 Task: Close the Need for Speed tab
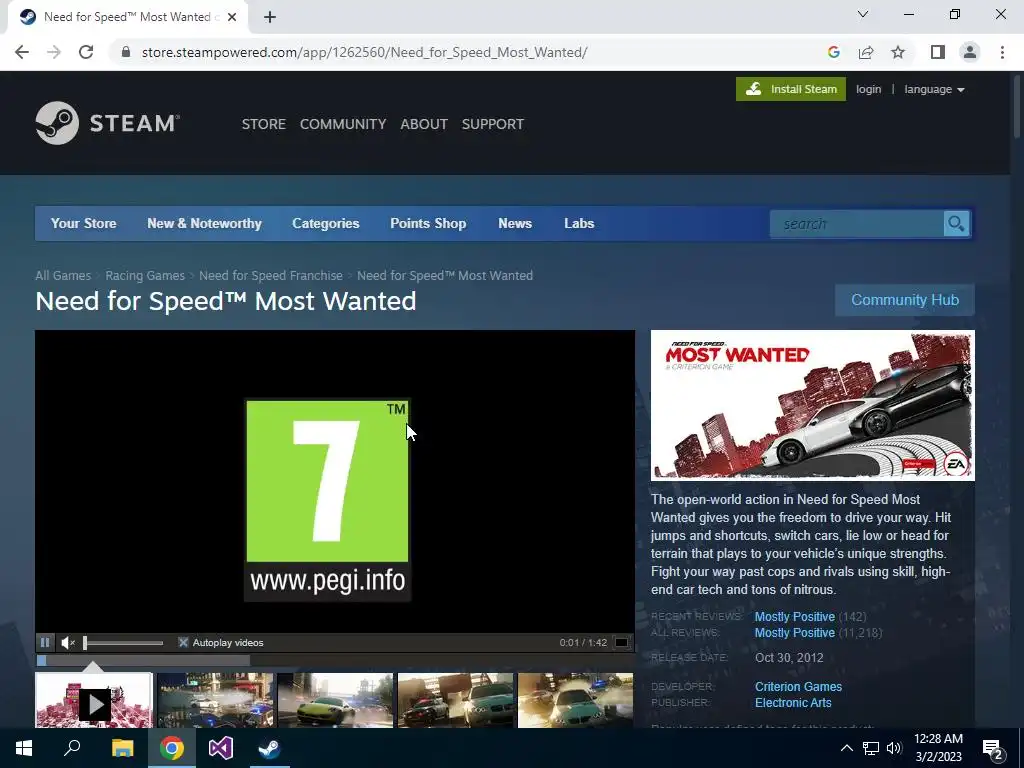coord(232,18)
